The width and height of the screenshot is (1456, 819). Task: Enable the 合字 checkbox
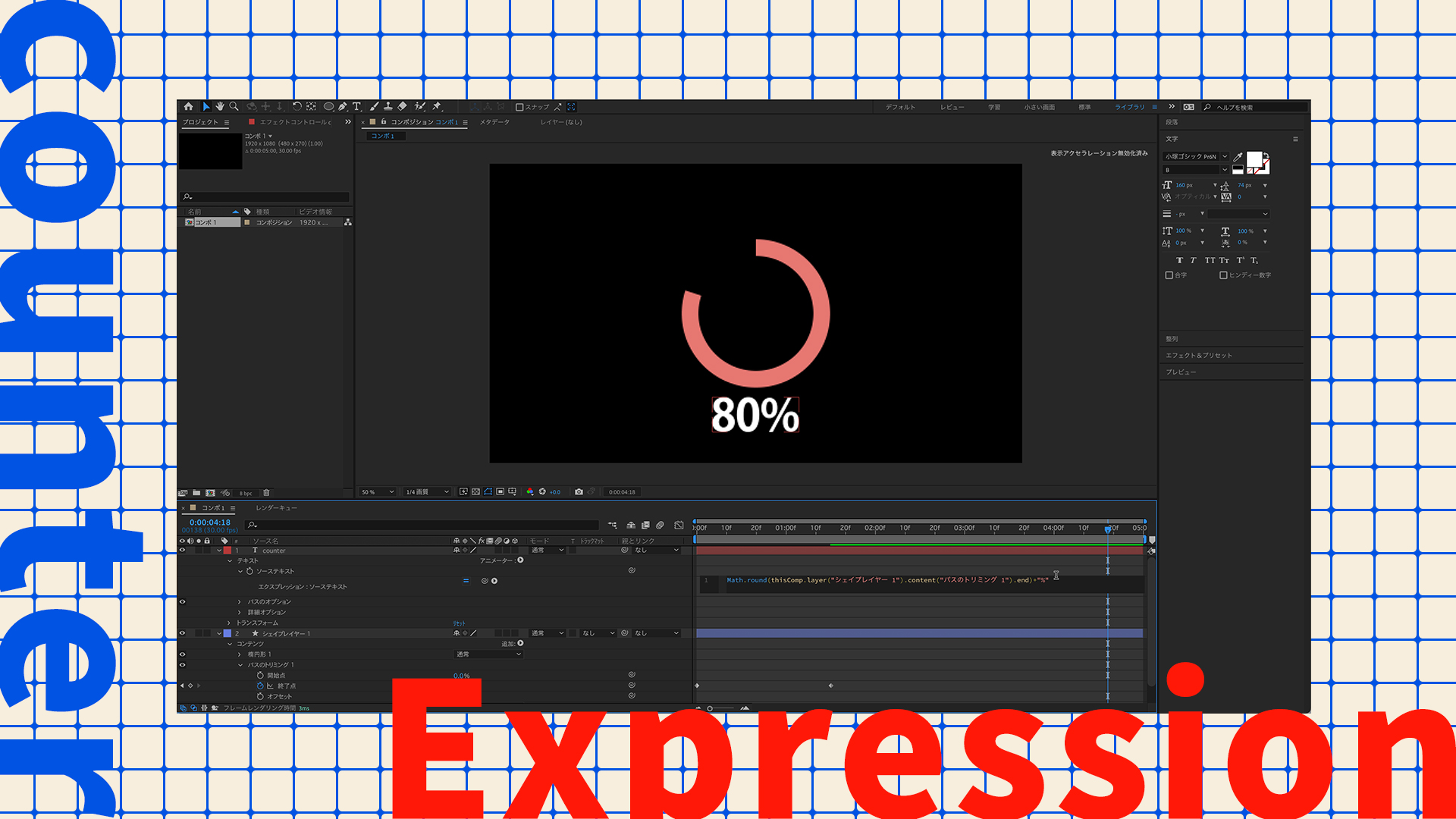pos(1169,275)
